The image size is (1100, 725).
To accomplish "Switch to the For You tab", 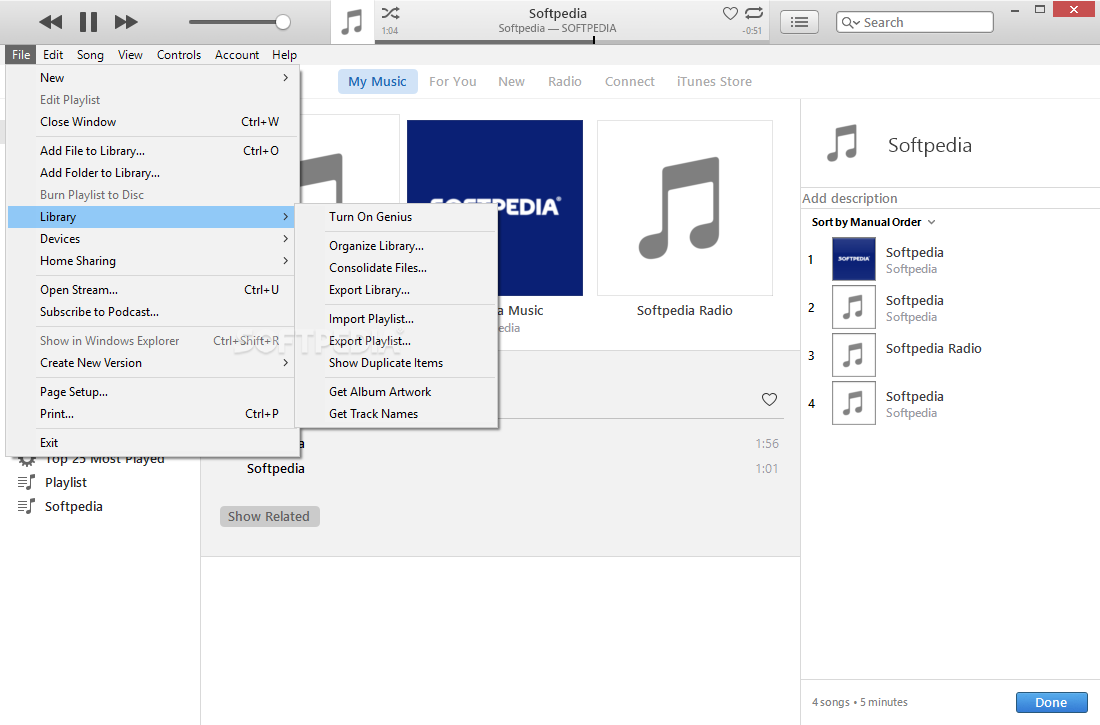I will point(452,81).
